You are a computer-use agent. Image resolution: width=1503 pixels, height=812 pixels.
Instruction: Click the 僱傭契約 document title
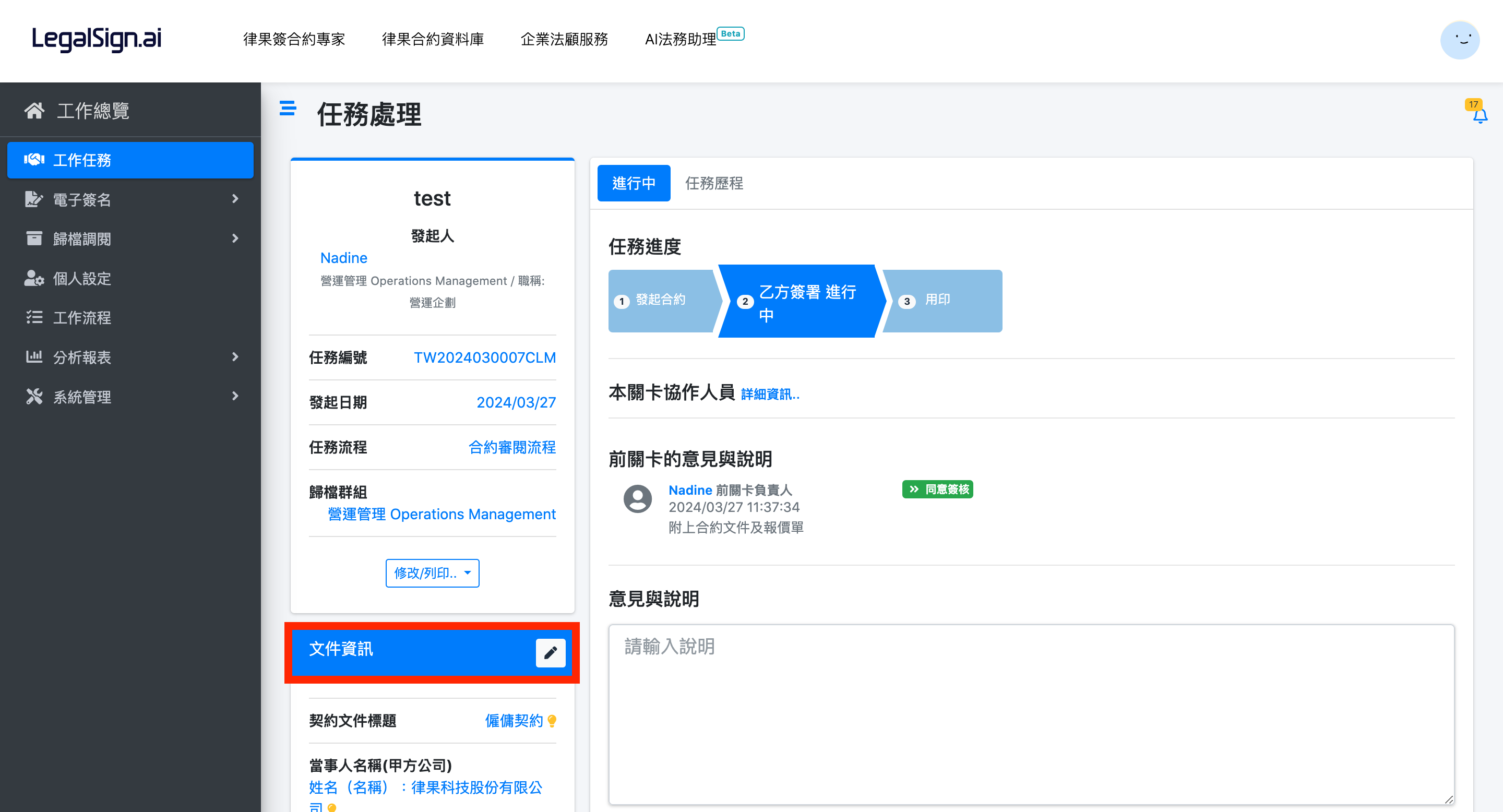coord(514,721)
